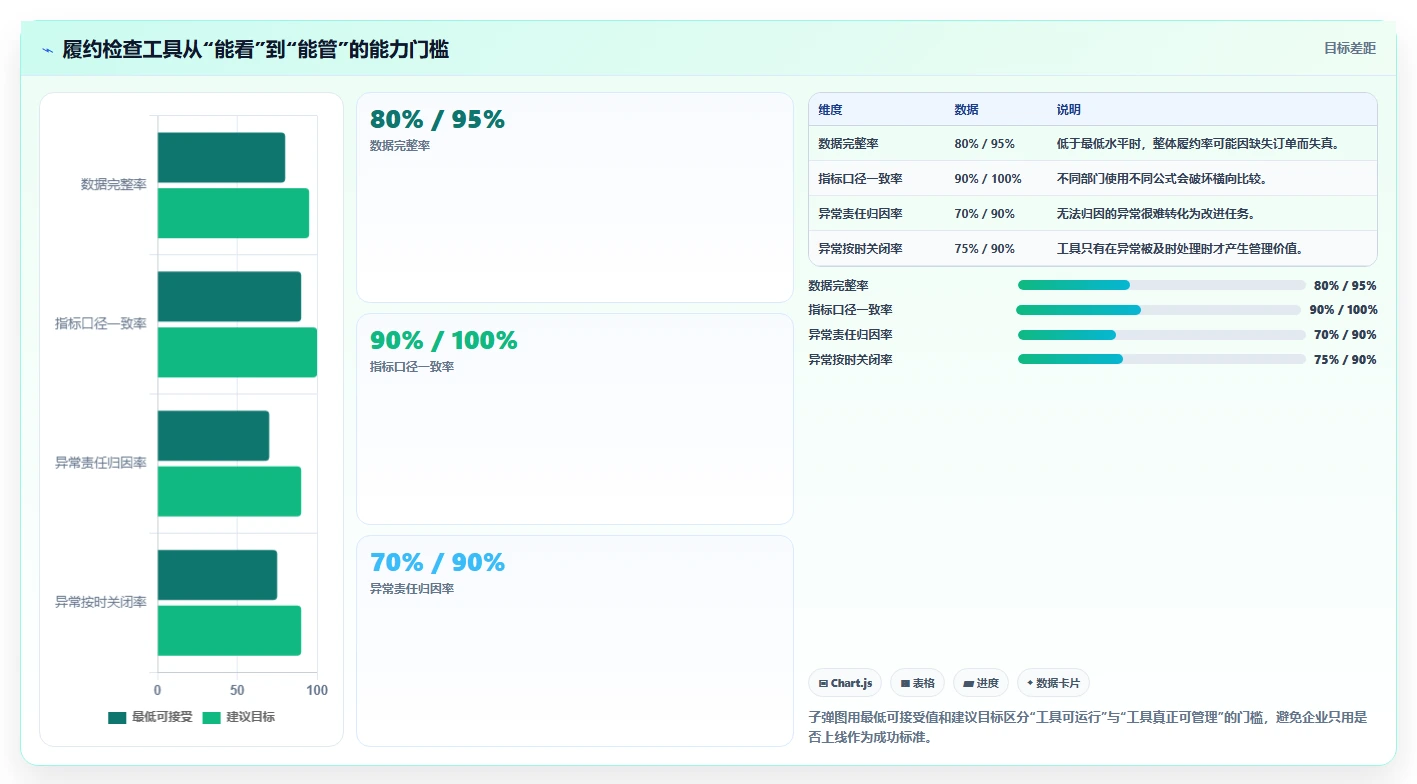Image resolution: width=1417 pixels, height=784 pixels.
Task: Toggle the 建议目标 legend swatch
Action: [211, 717]
